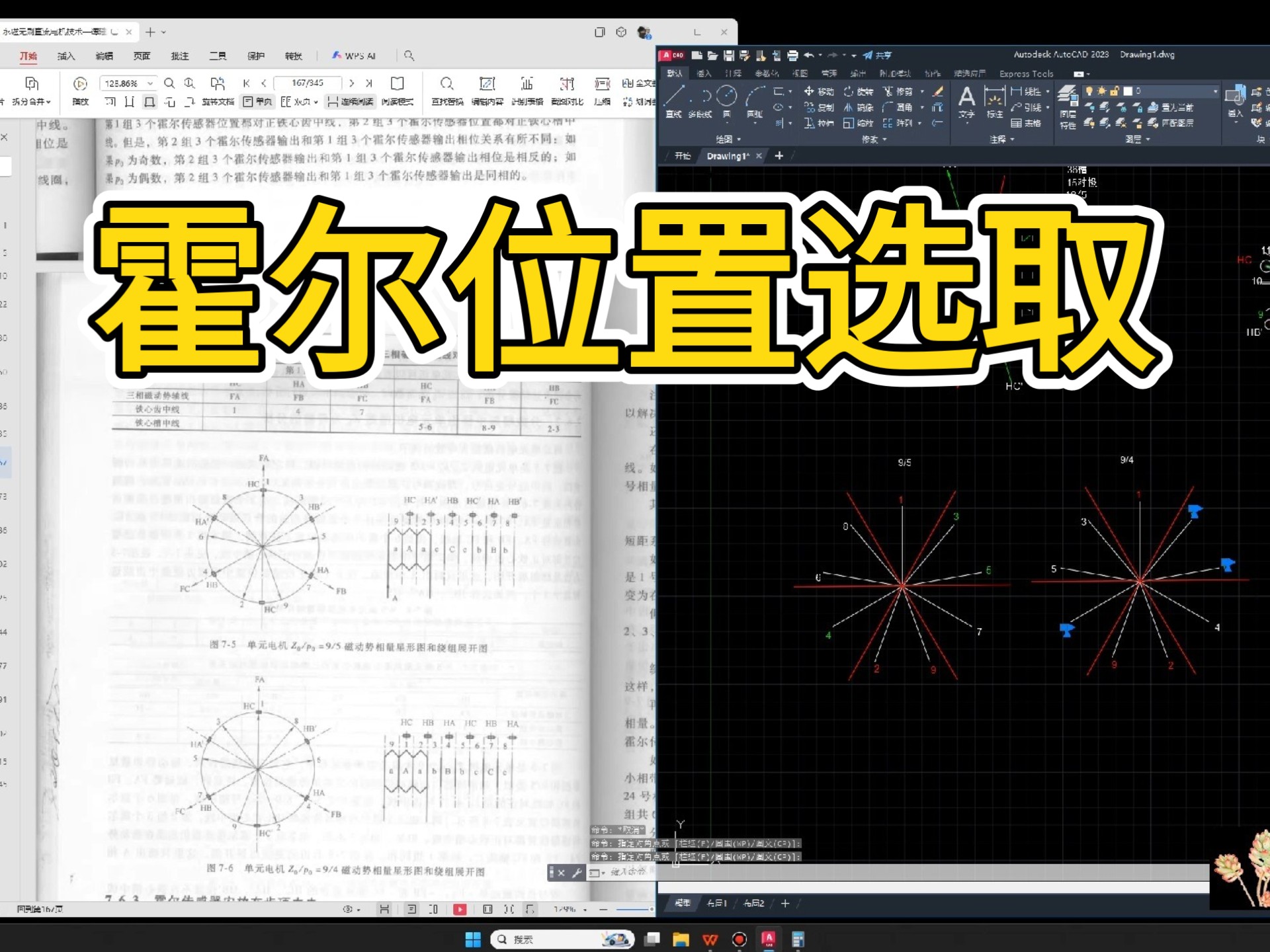Toggle the layer lock icon in layer dropdown
Screen dimensions: 1270x952
(x=1114, y=91)
